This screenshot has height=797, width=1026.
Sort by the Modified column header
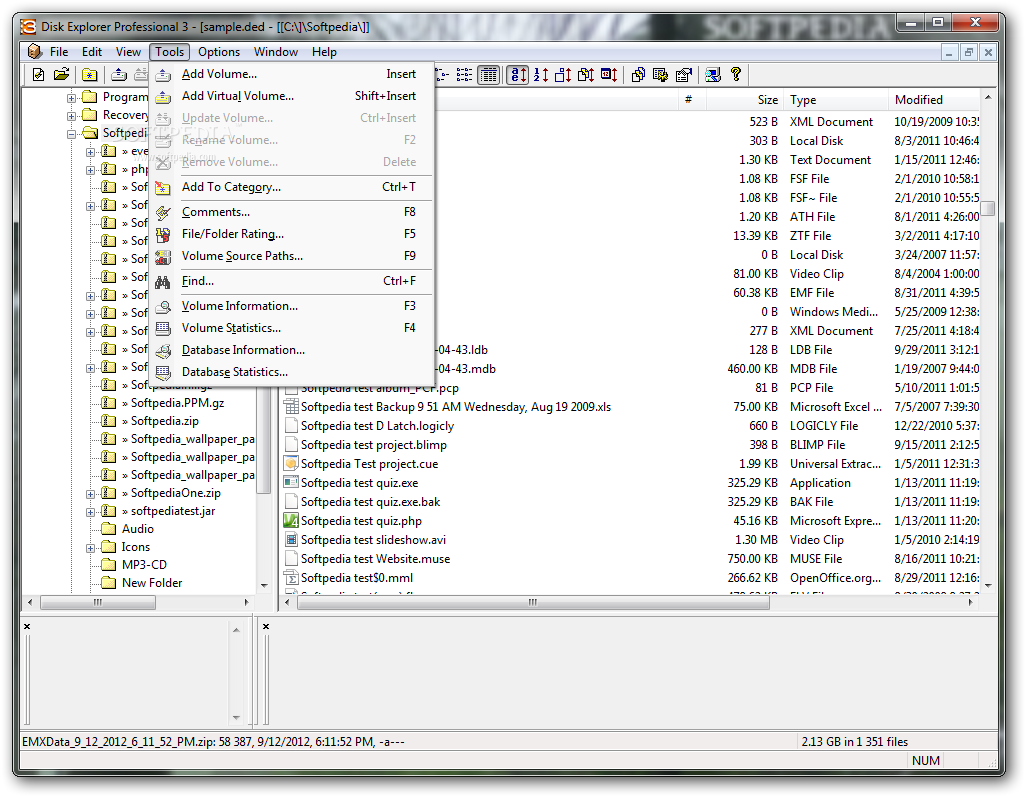point(934,100)
